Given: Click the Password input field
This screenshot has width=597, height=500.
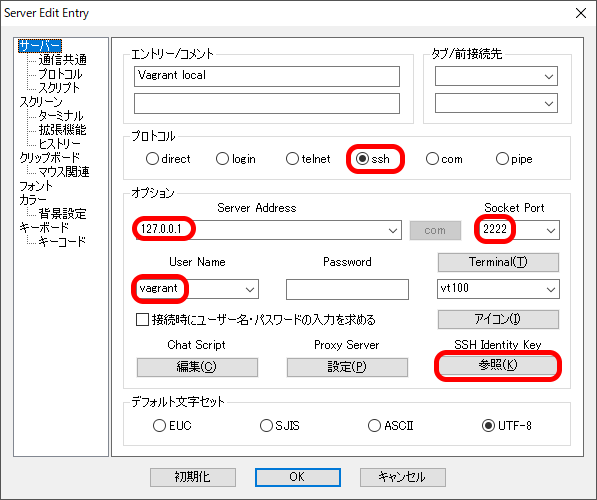Looking at the screenshot, I should point(347,289).
